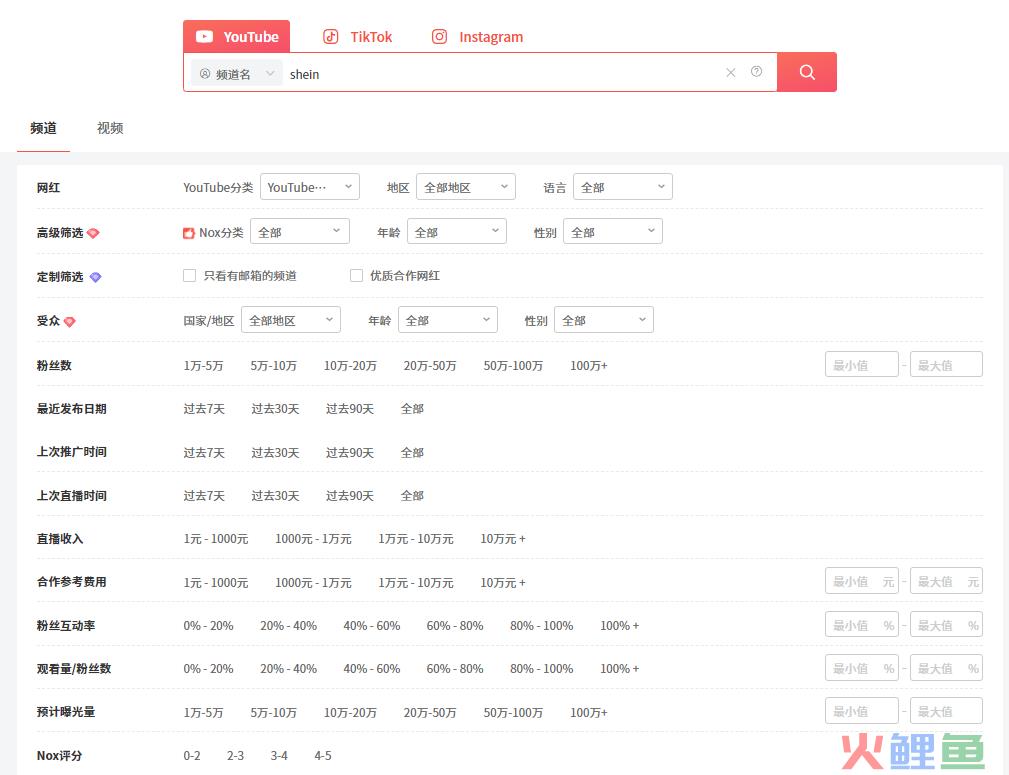Click 粉丝互动率 最大值 % input
This screenshot has width=1009, height=775.
point(946,624)
